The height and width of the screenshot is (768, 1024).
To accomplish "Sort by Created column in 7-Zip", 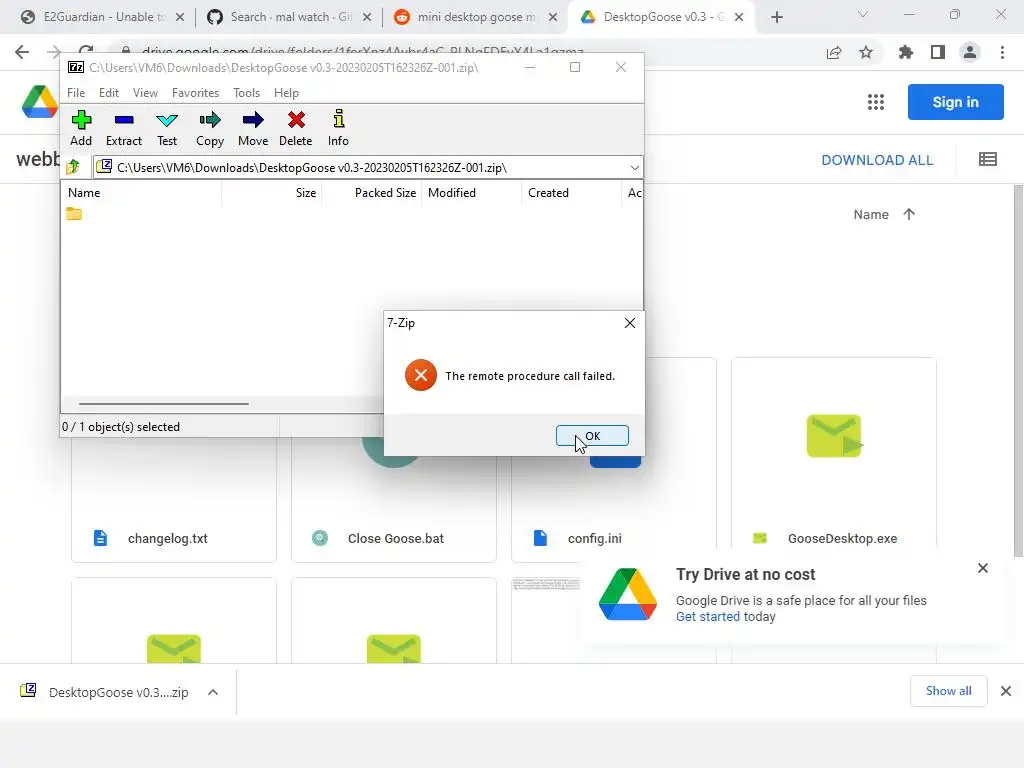I will click(571, 193).
